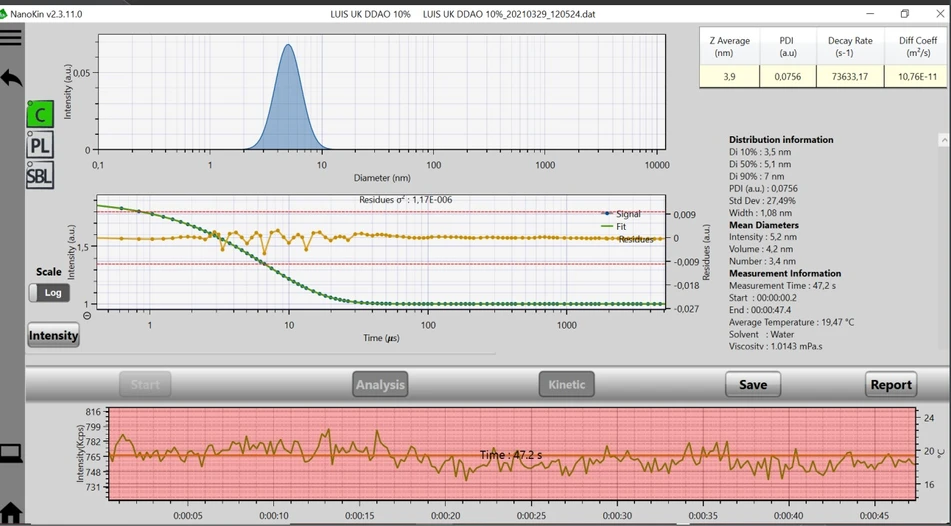Viewport: 951px width, 526px height.
Task: Click the Z Average value 3,9
Action: (x=730, y=76)
